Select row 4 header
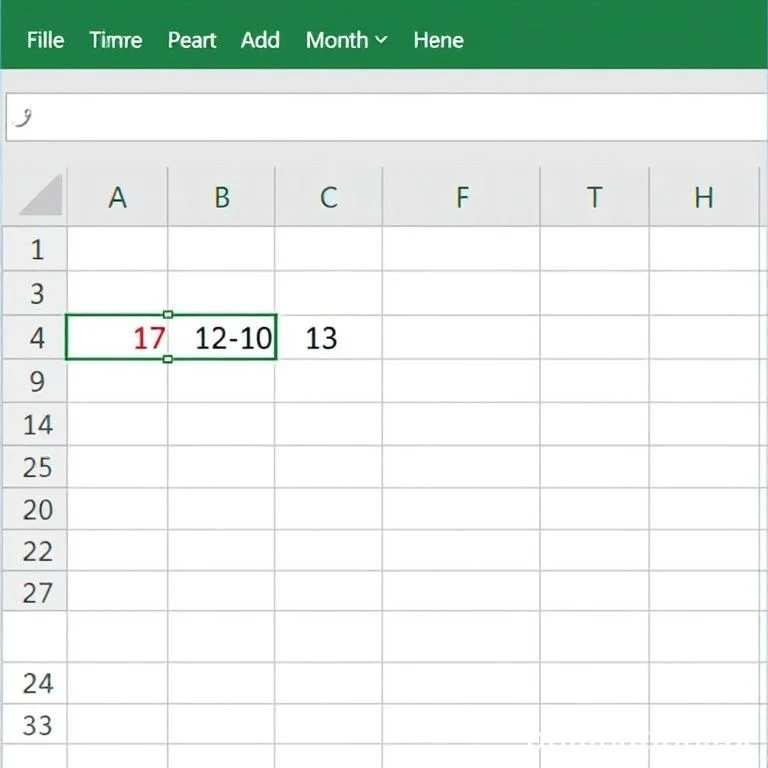This screenshot has width=768, height=768. coord(36,338)
